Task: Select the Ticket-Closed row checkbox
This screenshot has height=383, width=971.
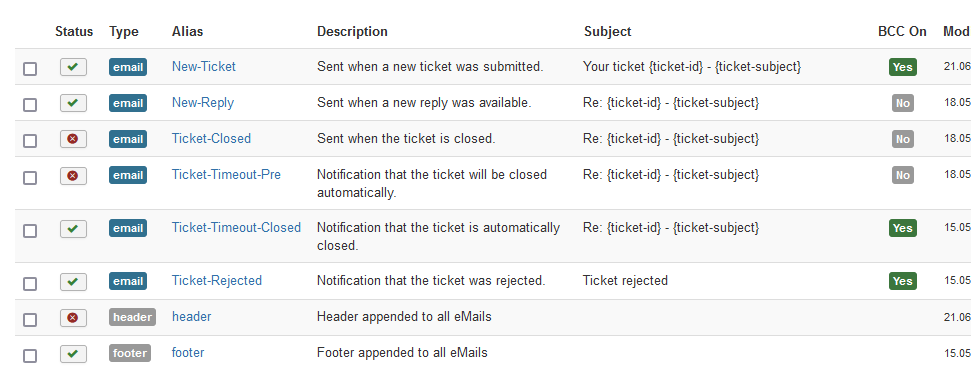Action: [x=30, y=141]
